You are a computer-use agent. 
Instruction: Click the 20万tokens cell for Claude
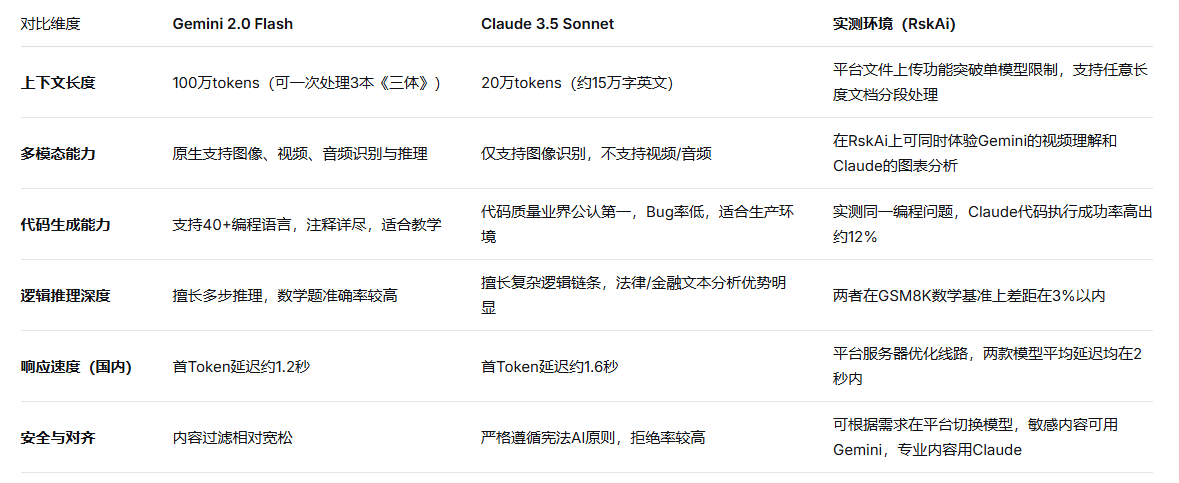click(x=577, y=83)
